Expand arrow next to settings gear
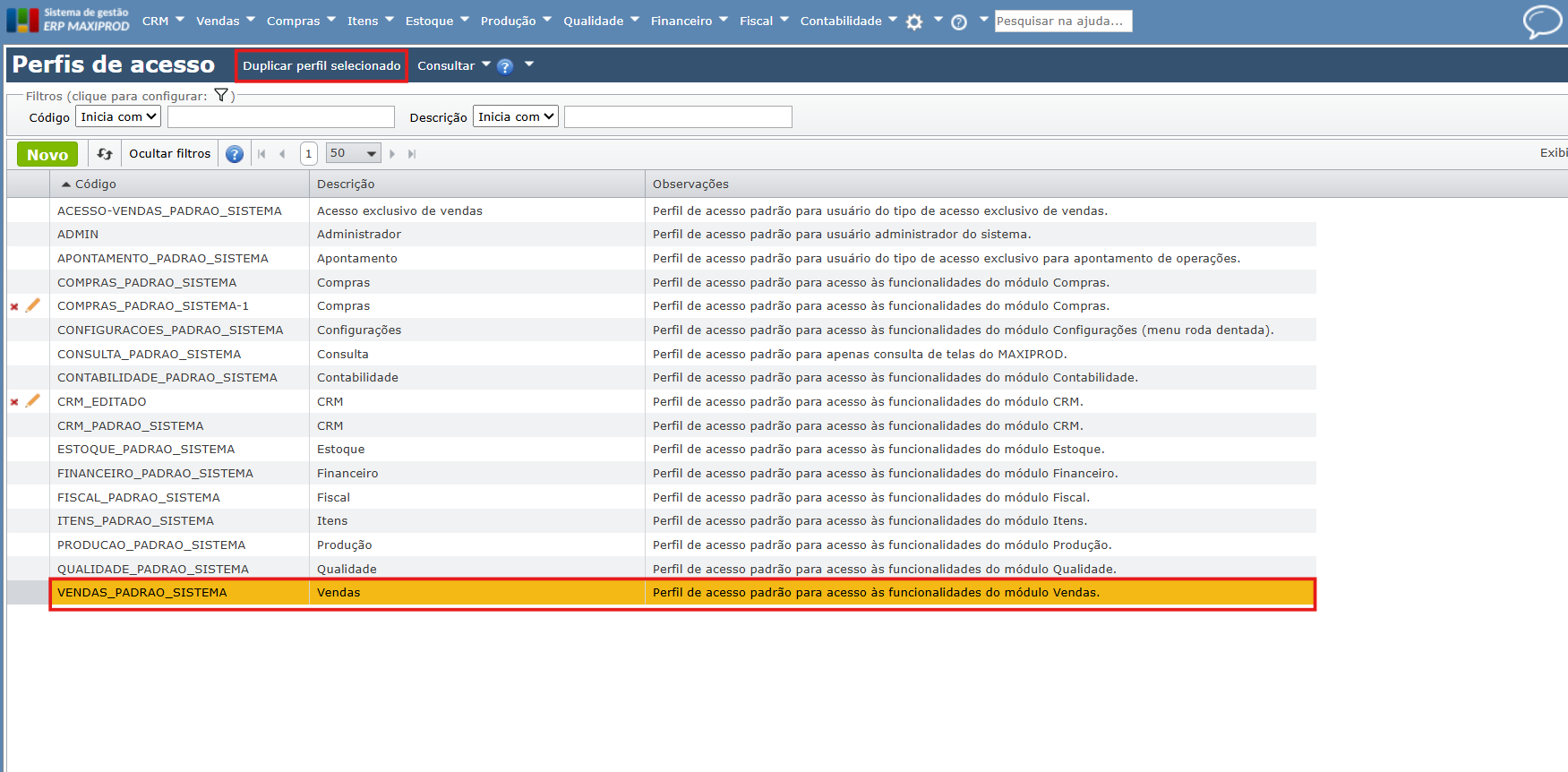 point(938,19)
